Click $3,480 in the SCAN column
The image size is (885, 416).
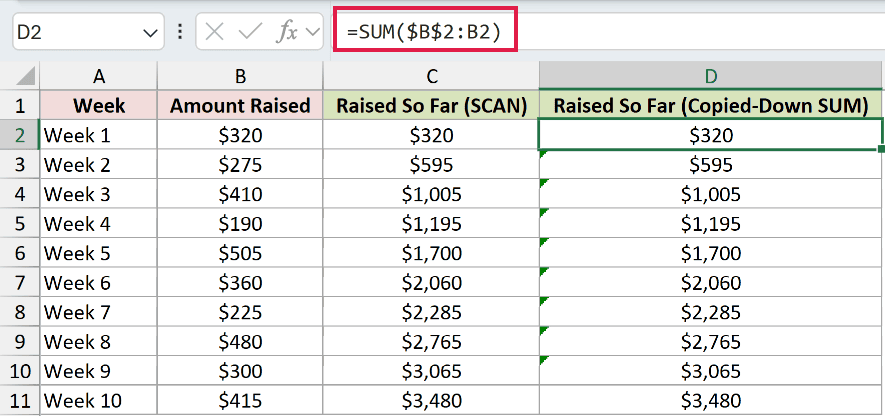pos(431,401)
